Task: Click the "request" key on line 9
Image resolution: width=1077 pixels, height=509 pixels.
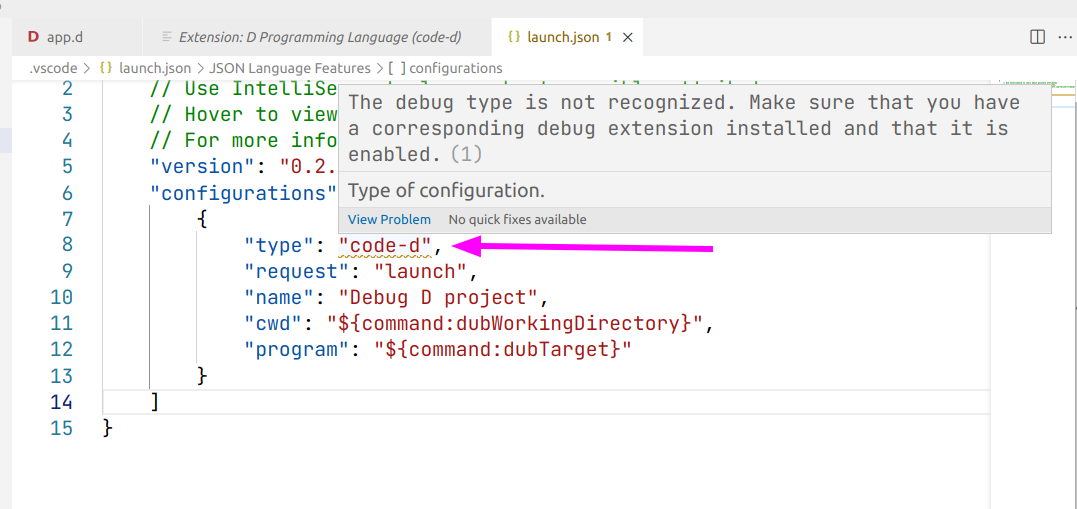Action: click(297, 271)
